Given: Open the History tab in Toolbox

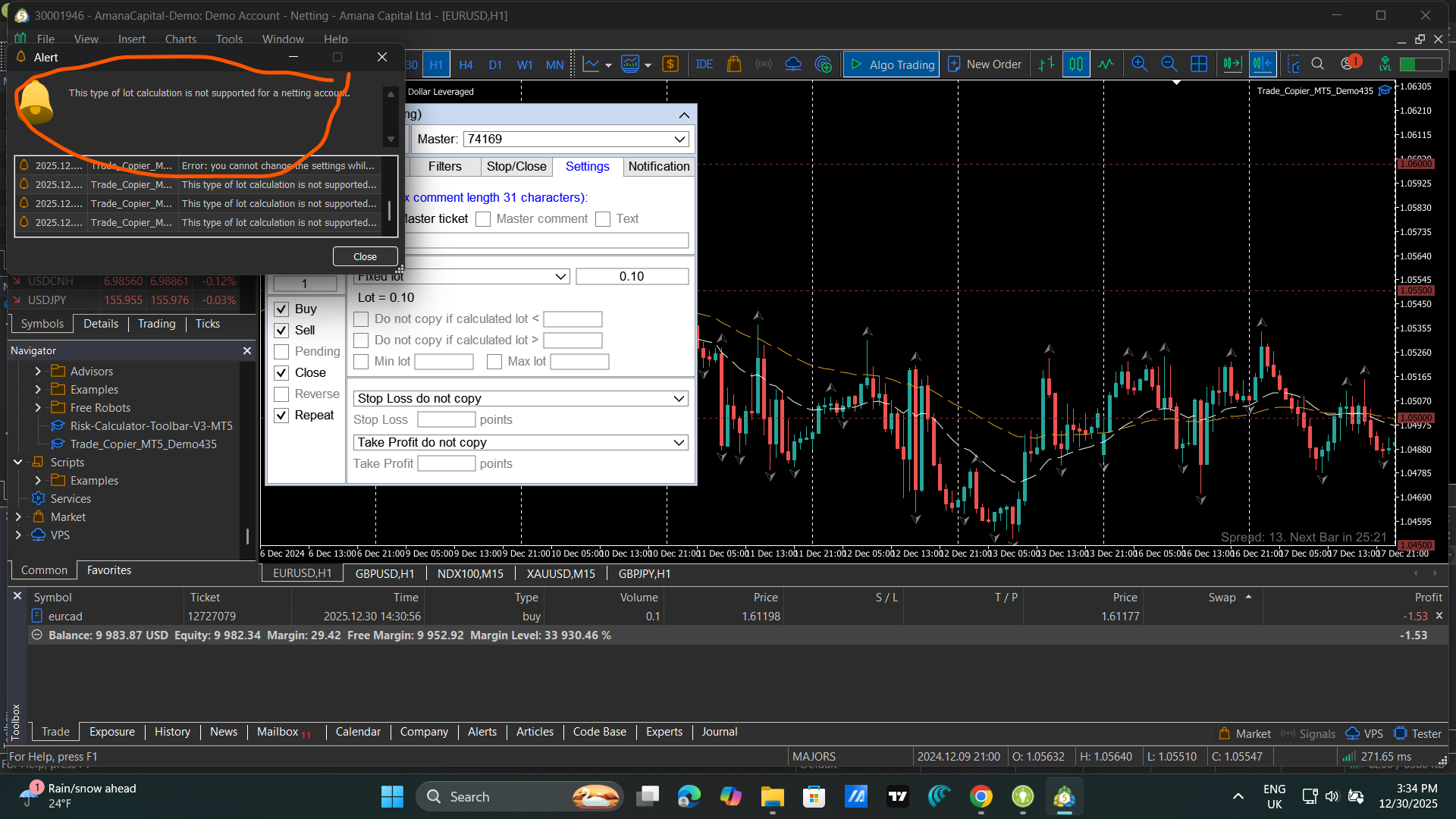Looking at the screenshot, I should (172, 732).
